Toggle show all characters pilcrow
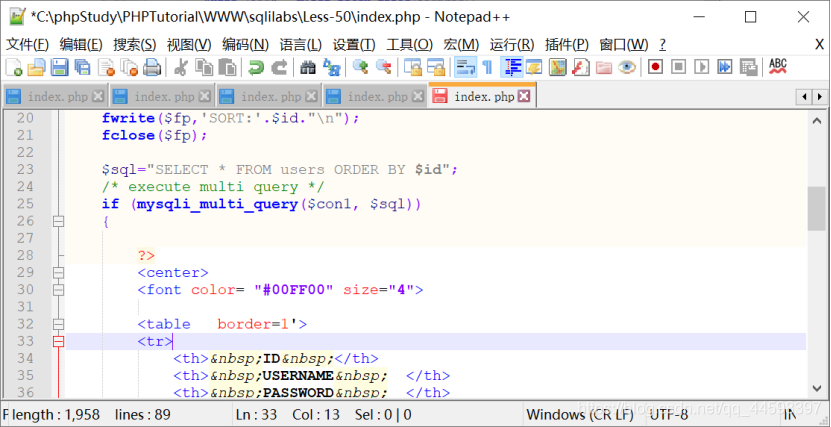The height and width of the screenshot is (427, 831). [488, 67]
